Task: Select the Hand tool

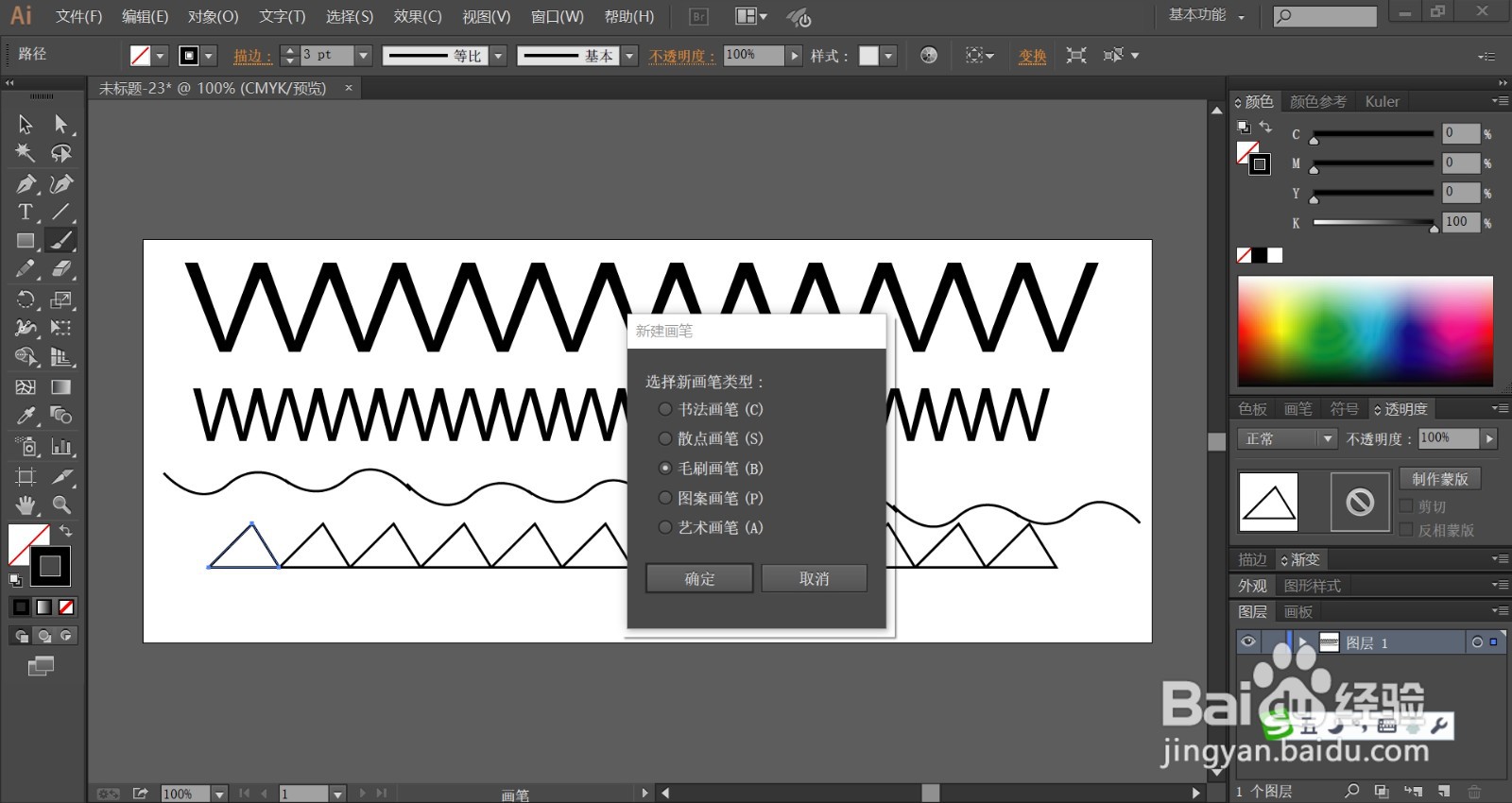Action: pos(26,504)
